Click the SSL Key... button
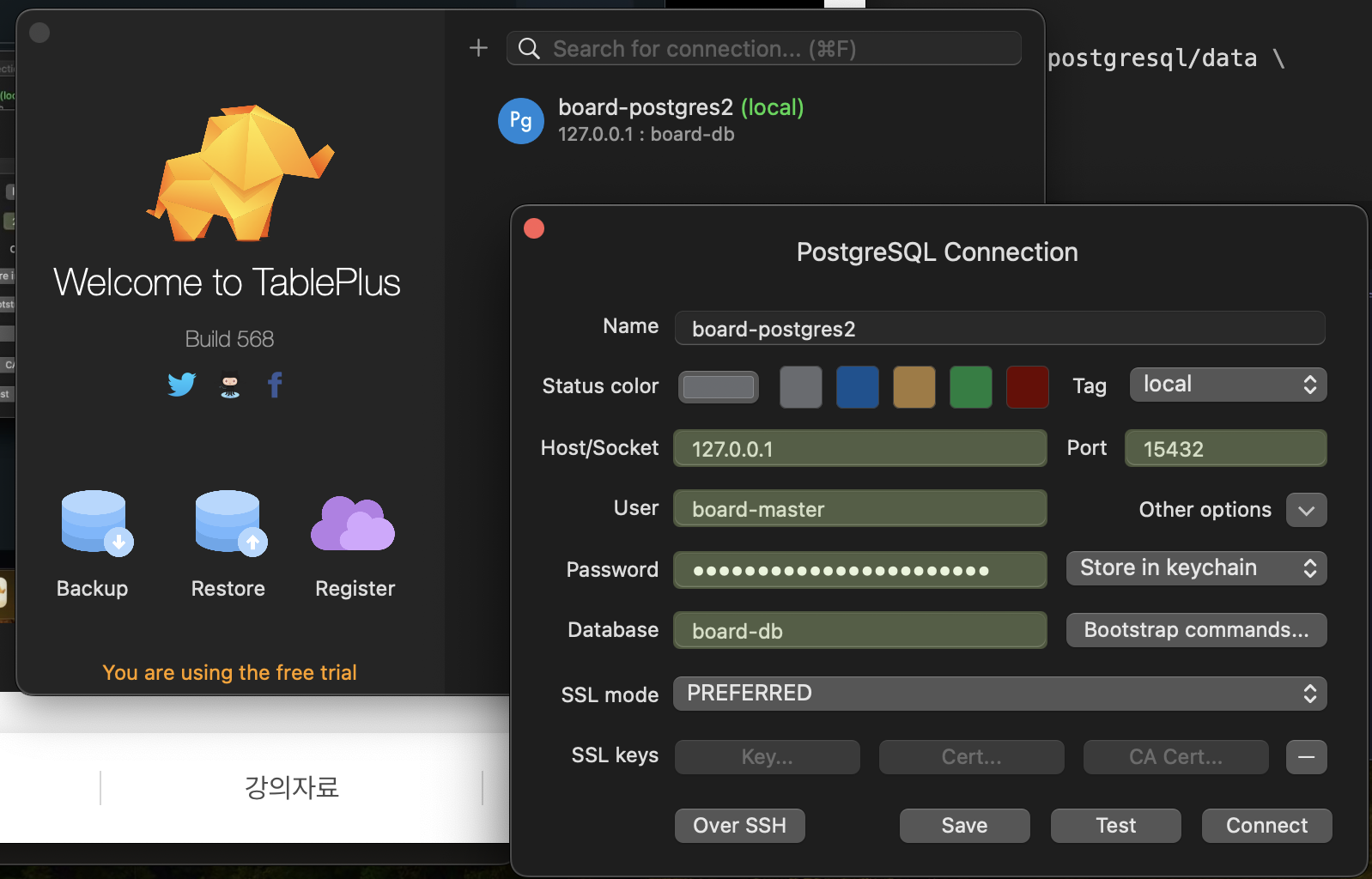The width and height of the screenshot is (1372, 879). 768,757
